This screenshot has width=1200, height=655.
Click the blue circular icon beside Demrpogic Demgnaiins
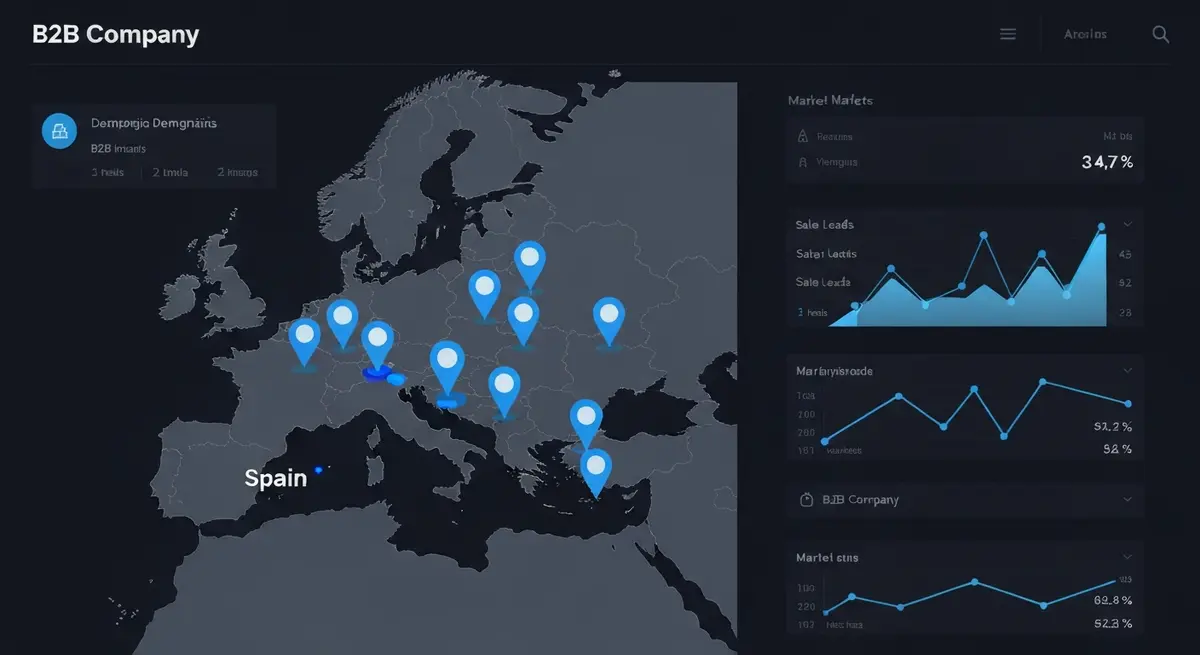(x=60, y=130)
